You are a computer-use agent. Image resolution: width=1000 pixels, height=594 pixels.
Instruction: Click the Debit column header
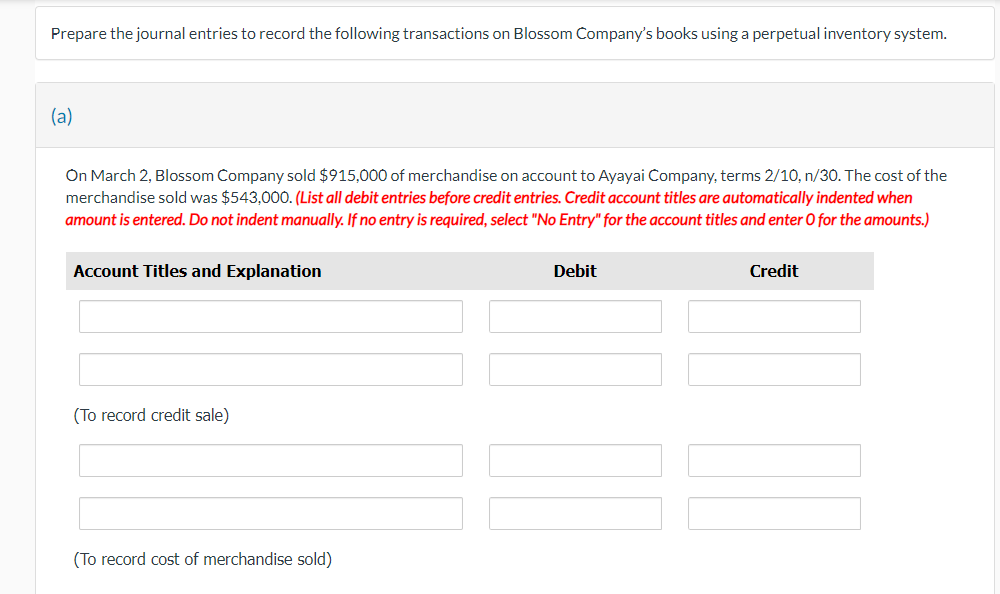tap(574, 271)
